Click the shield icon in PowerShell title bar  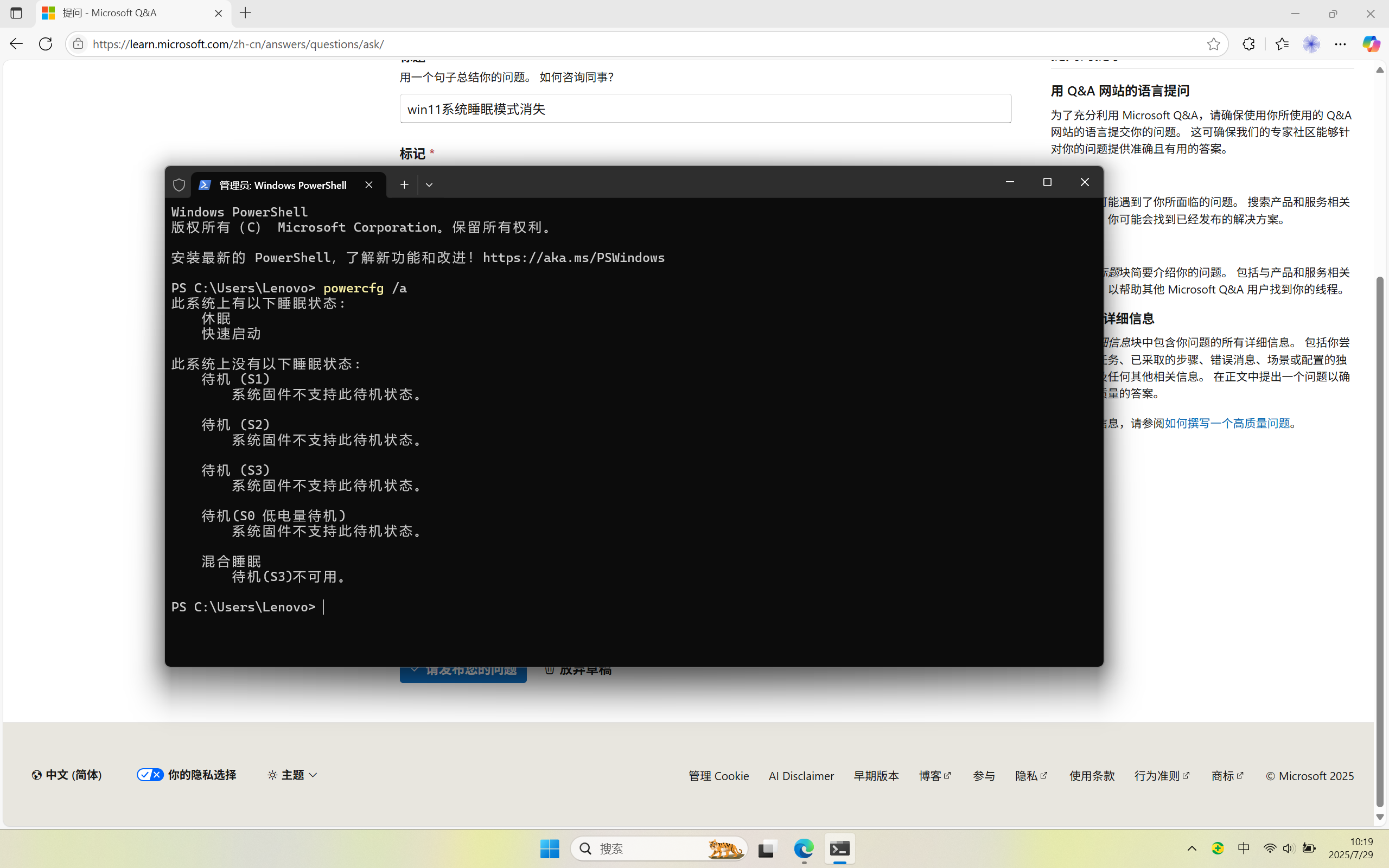179,184
